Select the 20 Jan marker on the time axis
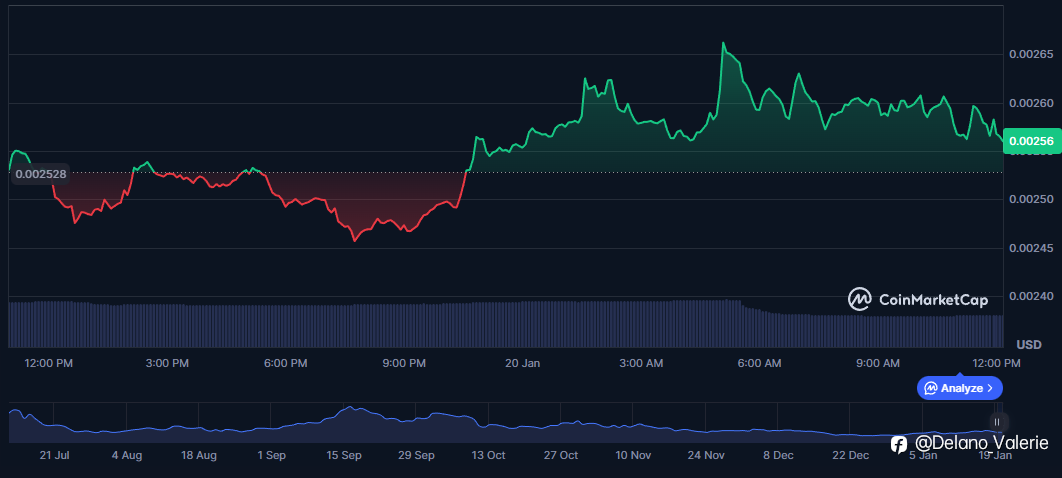1062x478 pixels. pyautogui.click(x=523, y=363)
